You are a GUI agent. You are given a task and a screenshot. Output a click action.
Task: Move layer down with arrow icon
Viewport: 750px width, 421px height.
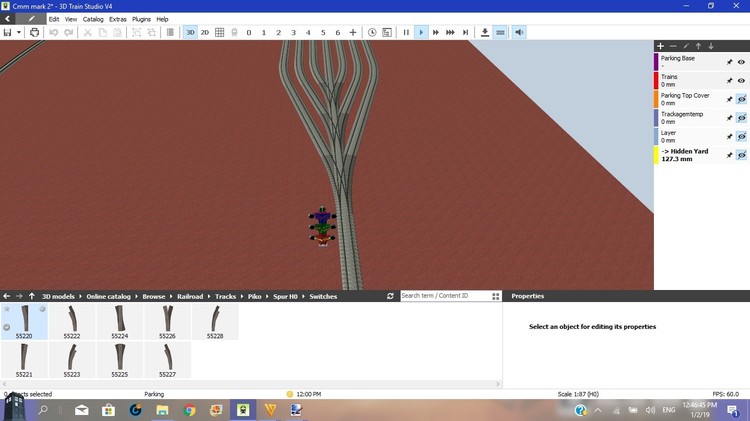[x=711, y=46]
